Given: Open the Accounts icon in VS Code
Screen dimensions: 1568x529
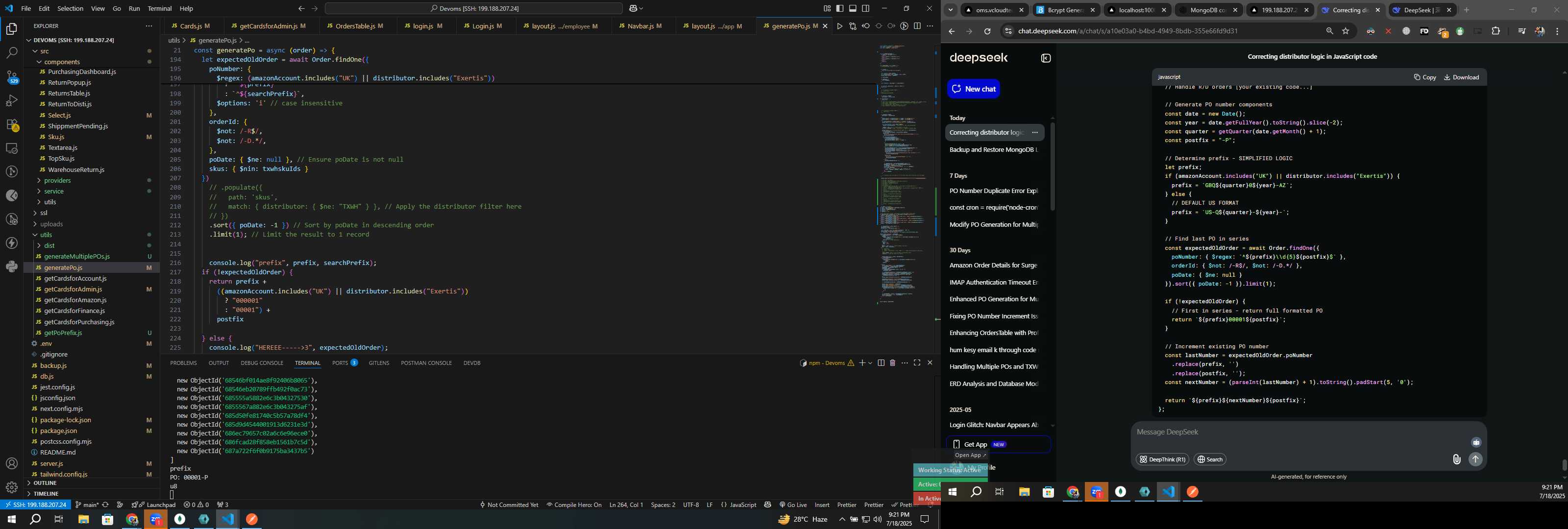Looking at the screenshot, I should click(12, 464).
